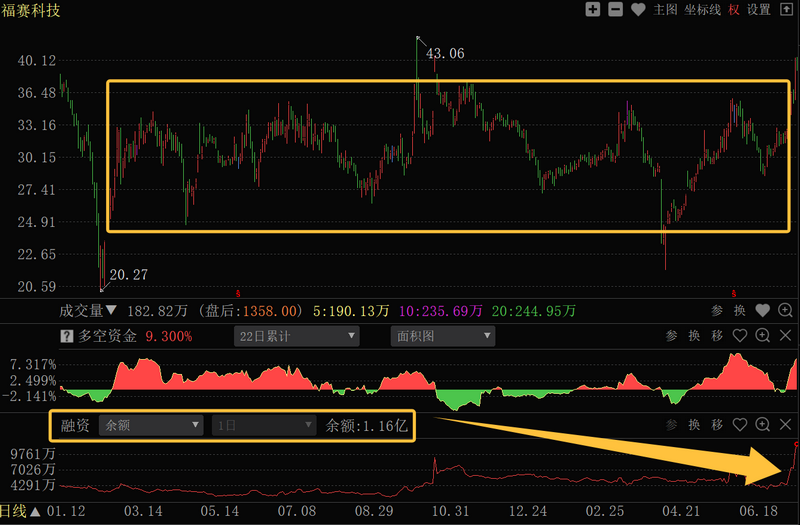Click the zoom-in plus icon at top
This screenshot has height=525, width=800.
[x=593, y=10]
